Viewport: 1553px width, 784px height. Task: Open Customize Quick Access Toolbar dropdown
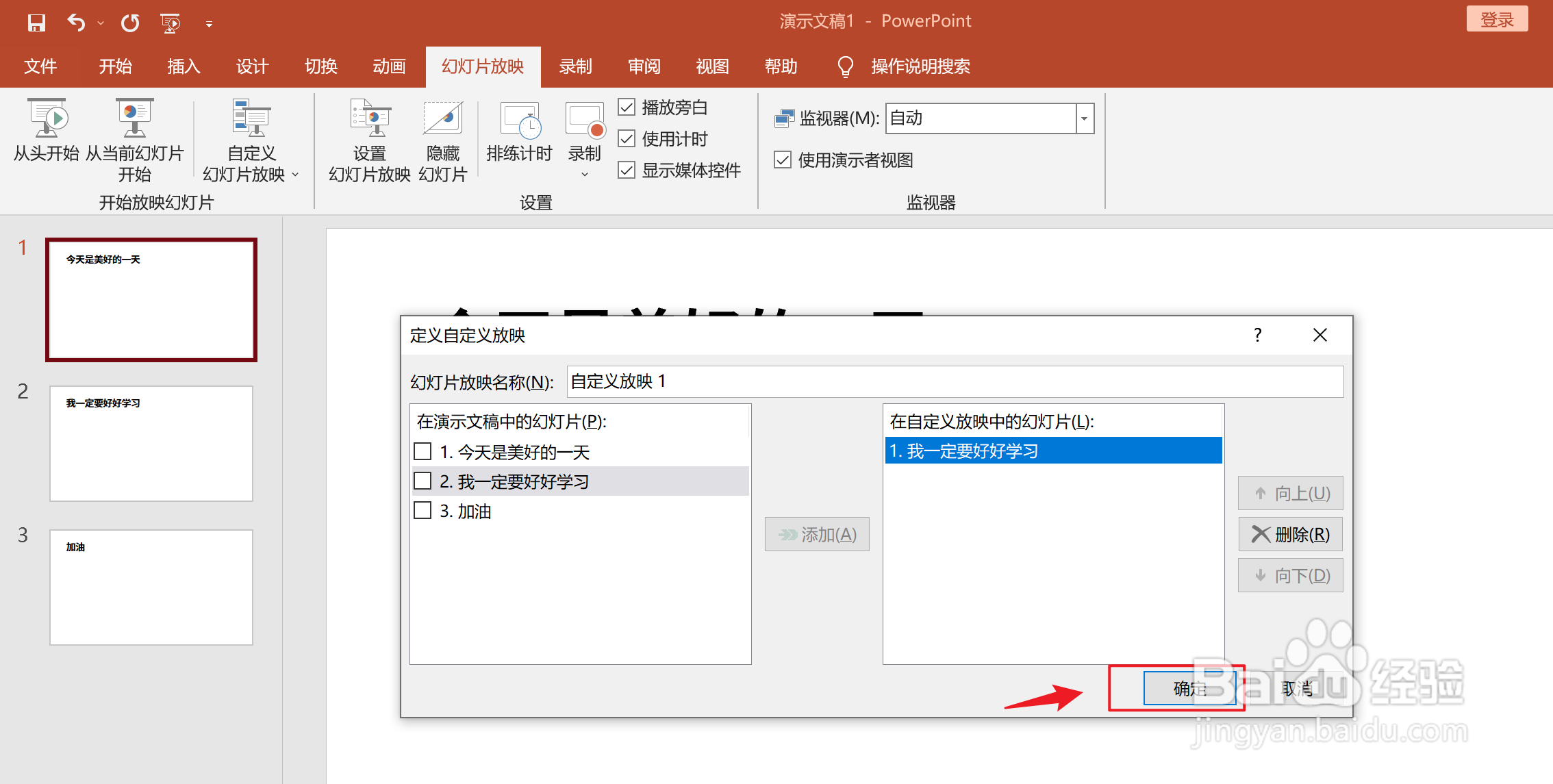[209, 24]
